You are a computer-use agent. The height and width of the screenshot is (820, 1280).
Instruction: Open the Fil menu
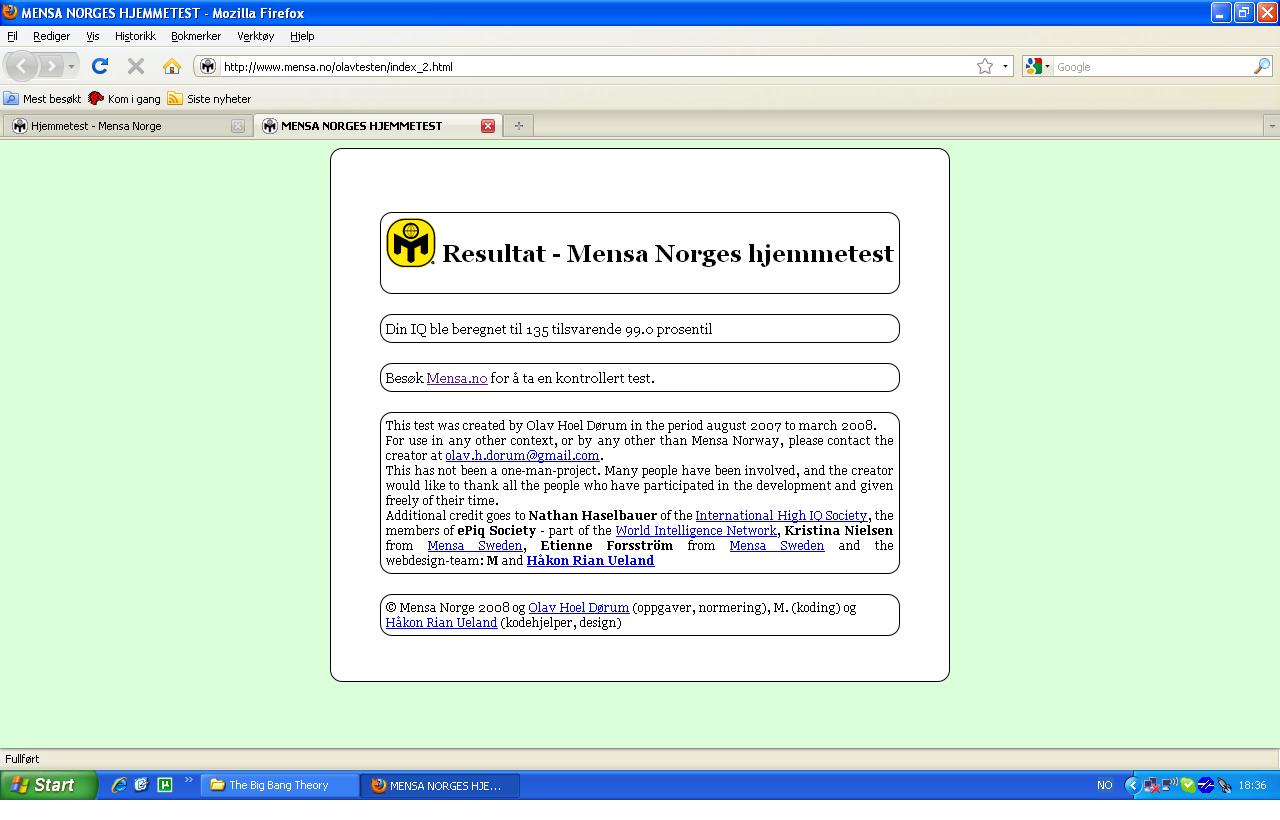pyautogui.click(x=12, y=36)
